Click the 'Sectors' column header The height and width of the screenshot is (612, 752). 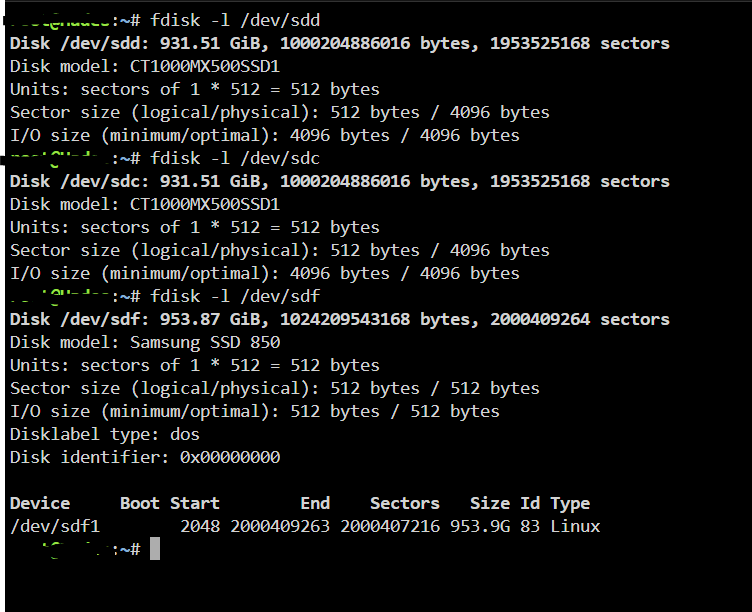click(x=405, y=504)
